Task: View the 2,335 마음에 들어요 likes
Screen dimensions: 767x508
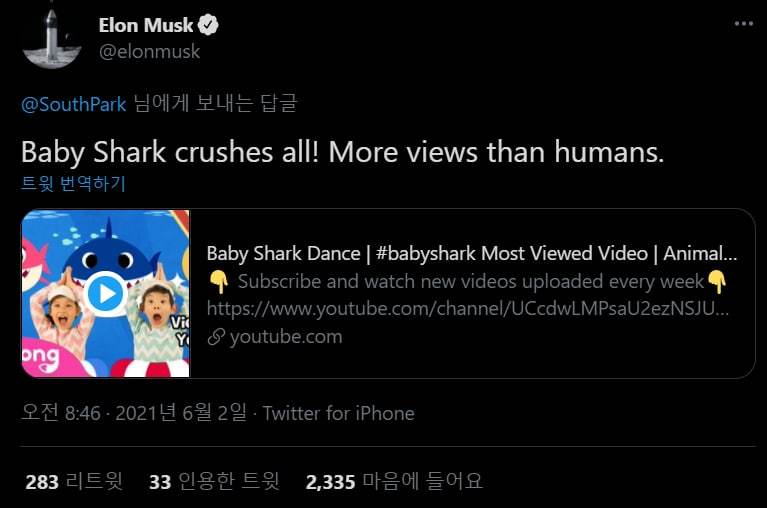Action: pyautogui.click(x=394, y=481)
